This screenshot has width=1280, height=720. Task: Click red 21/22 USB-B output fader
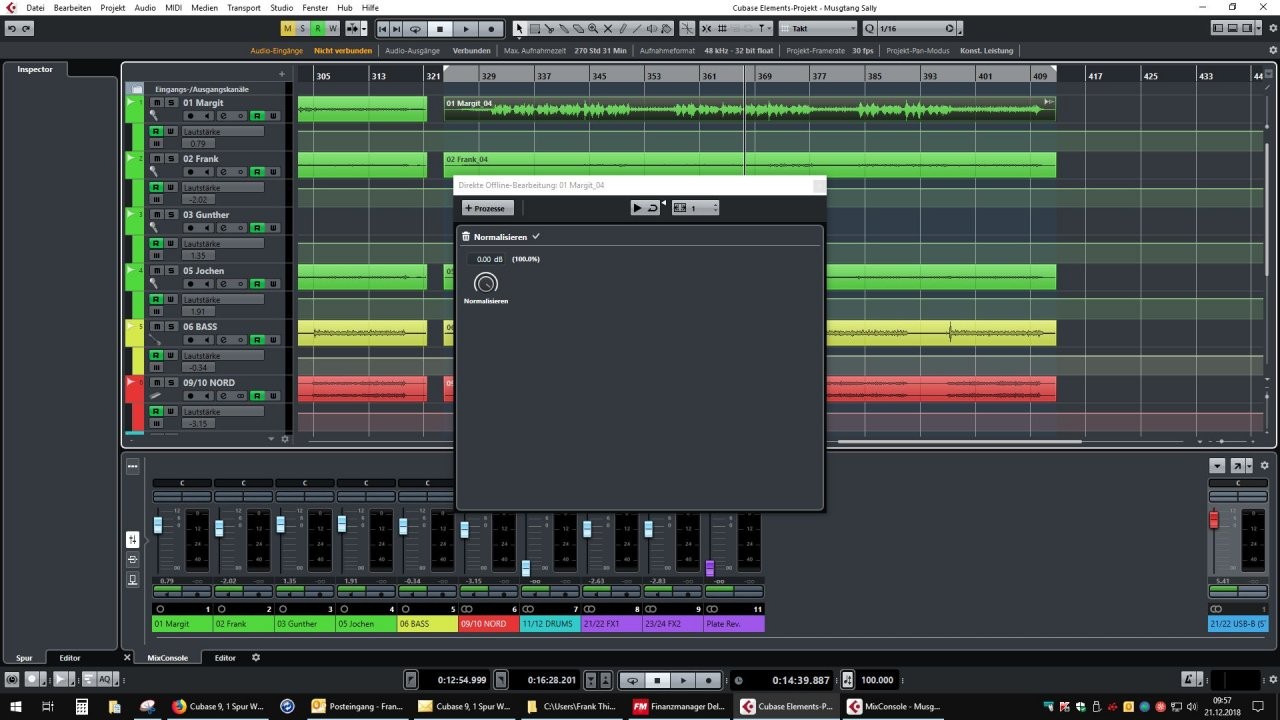[x=1215, y=520]
